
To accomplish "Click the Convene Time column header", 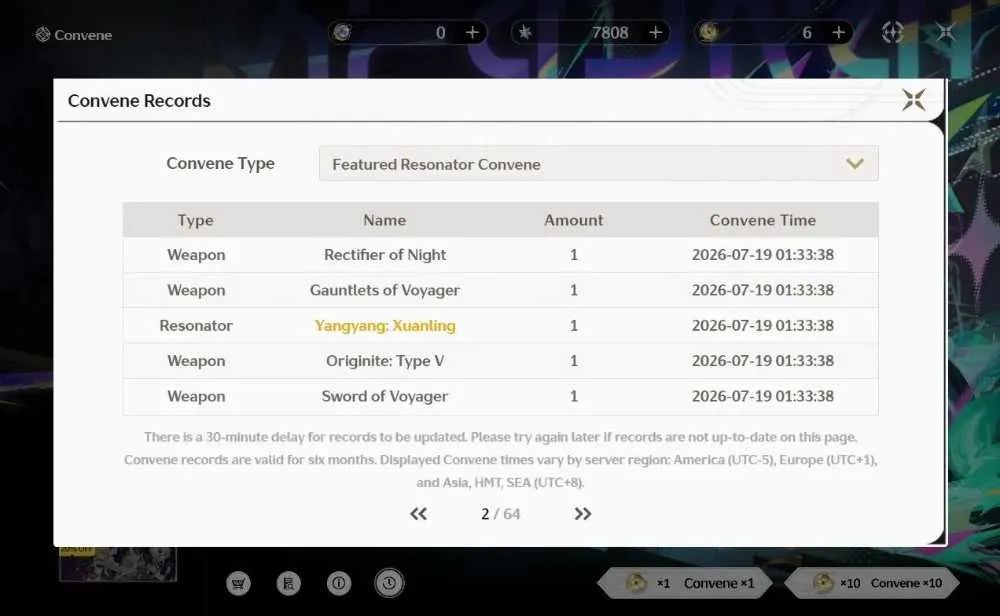I will (x=763, y=220).
